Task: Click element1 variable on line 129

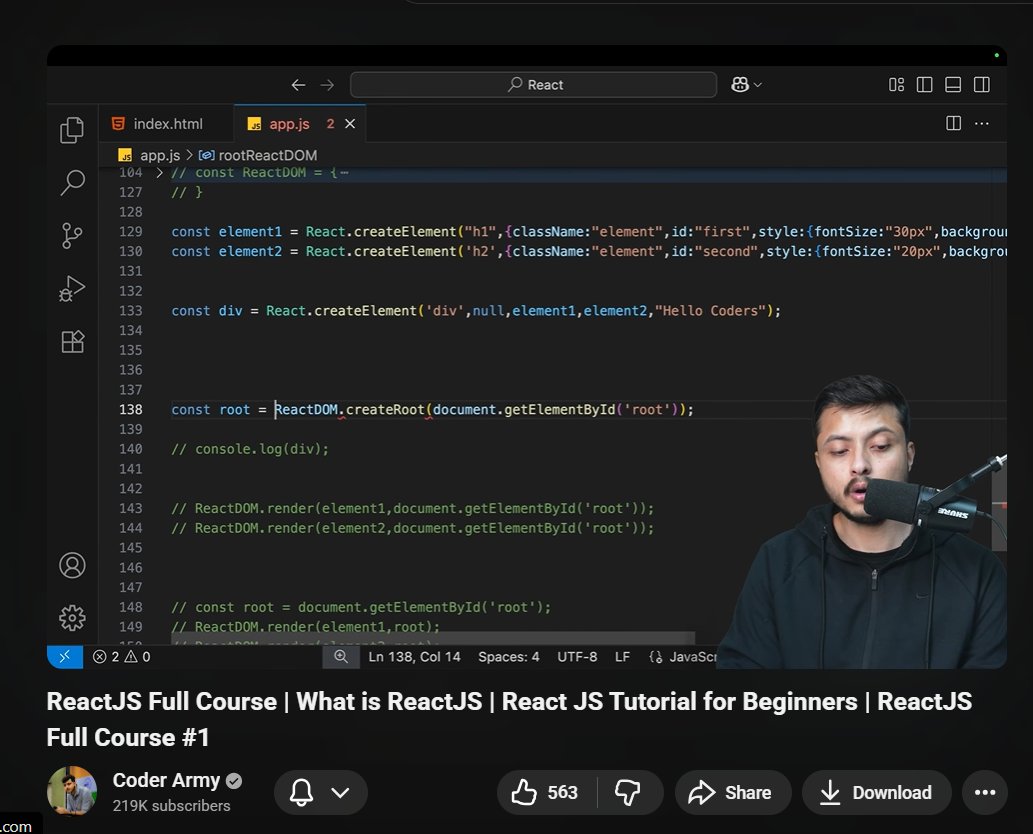Action: (250, 231)
